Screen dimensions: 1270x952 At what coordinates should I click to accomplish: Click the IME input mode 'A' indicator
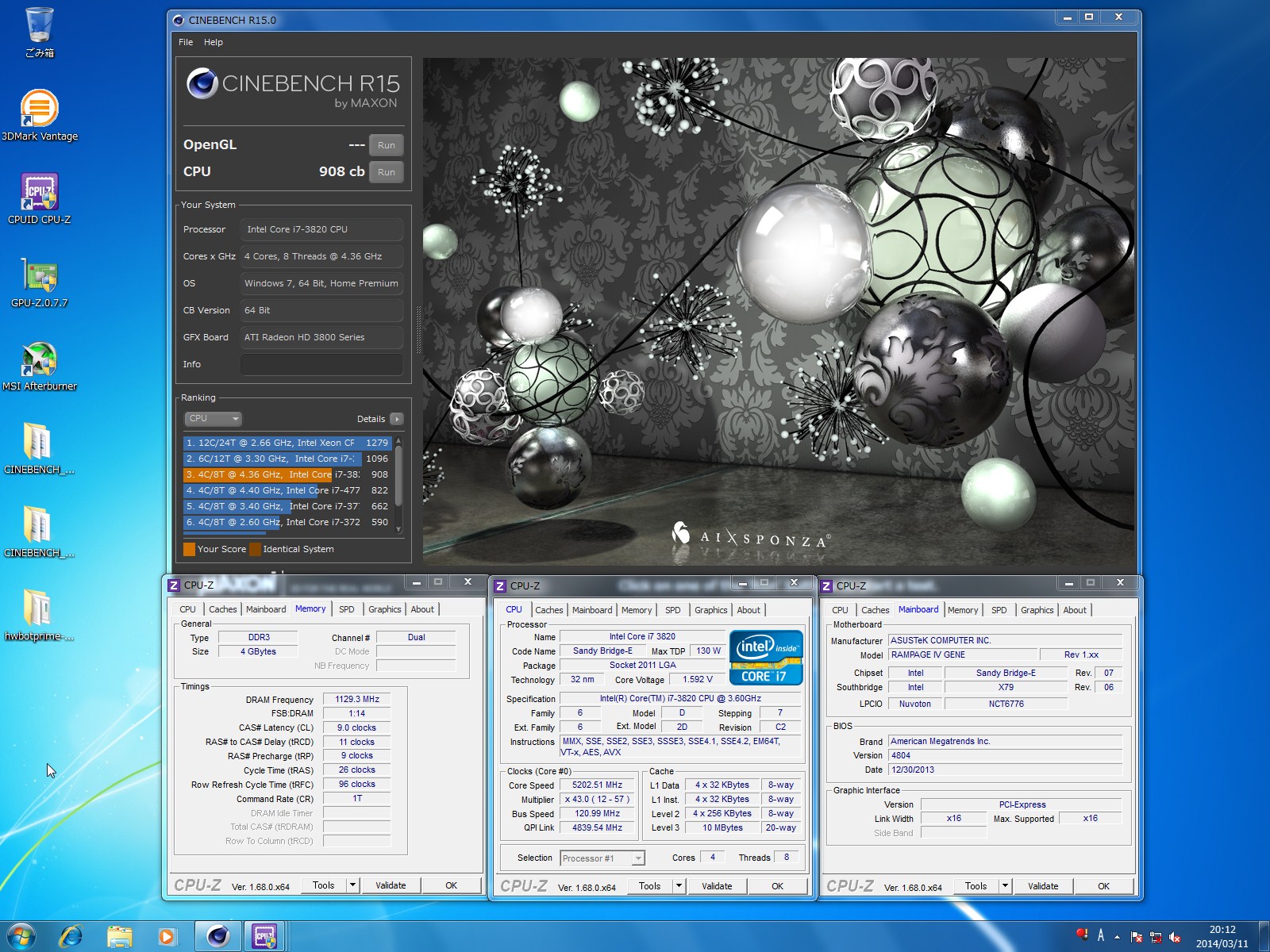(1101, 935)
